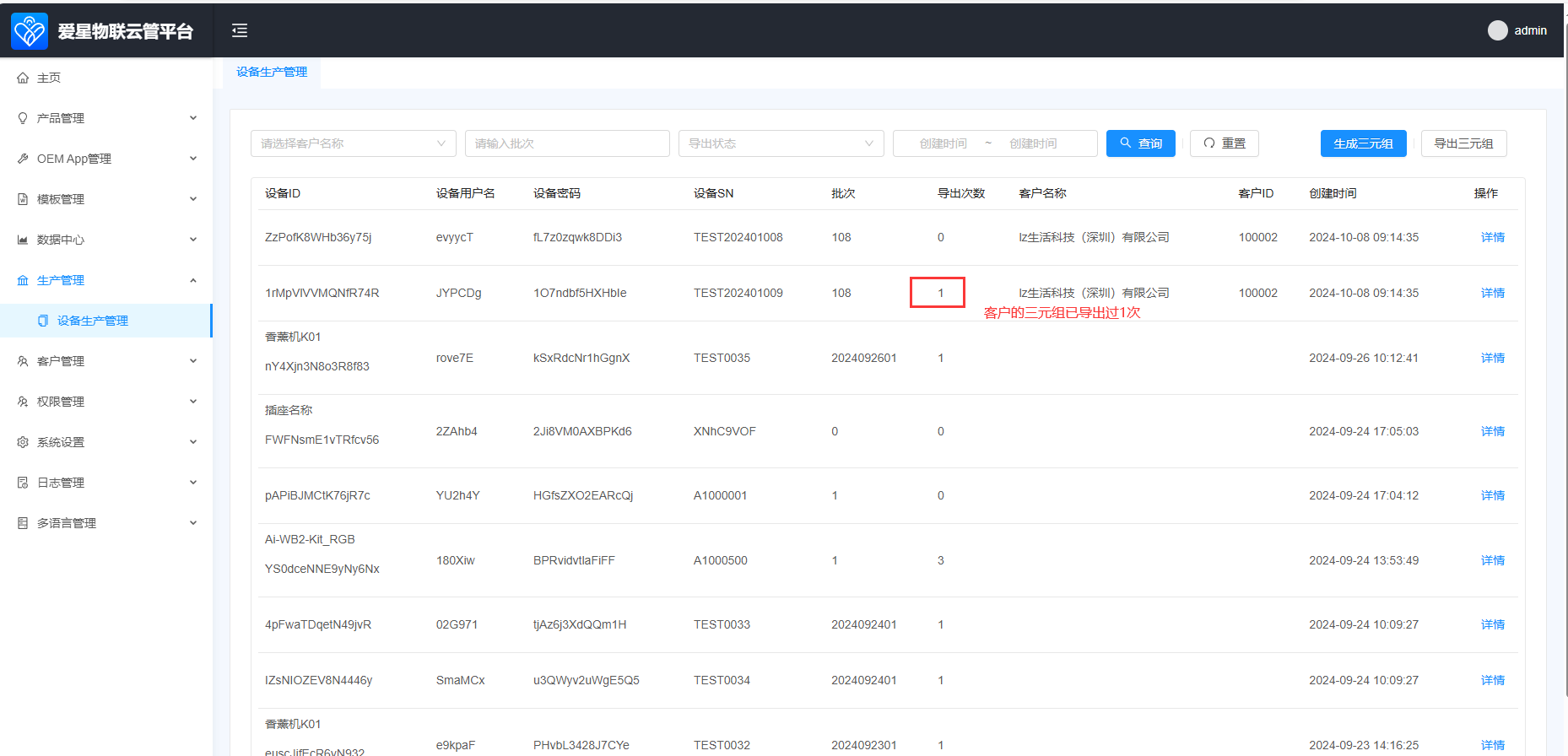Screen dimensions: 1568x756
Task: Expand the 数据中心 chevron
Action: [193, 240]
